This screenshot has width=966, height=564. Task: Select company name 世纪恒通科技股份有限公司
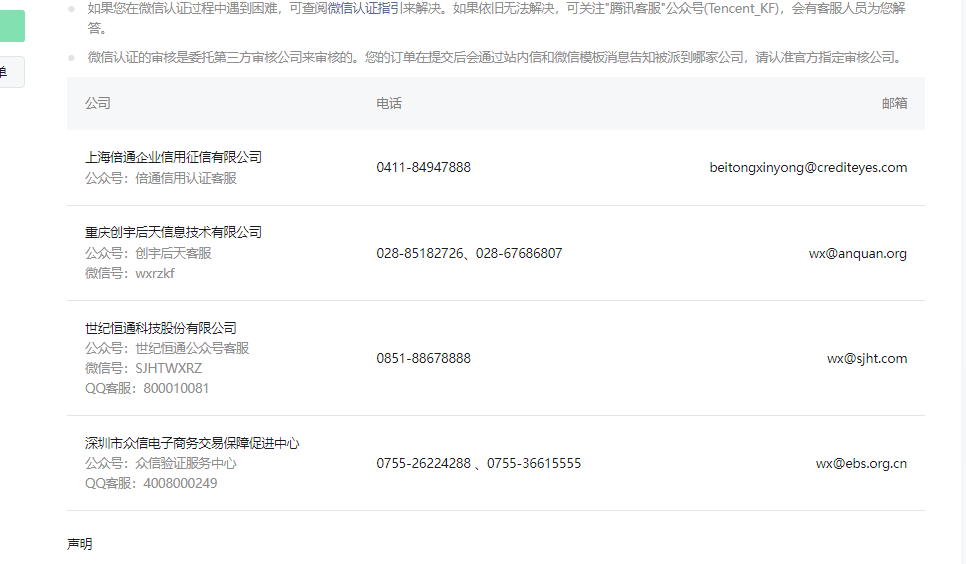click(161, 328)
